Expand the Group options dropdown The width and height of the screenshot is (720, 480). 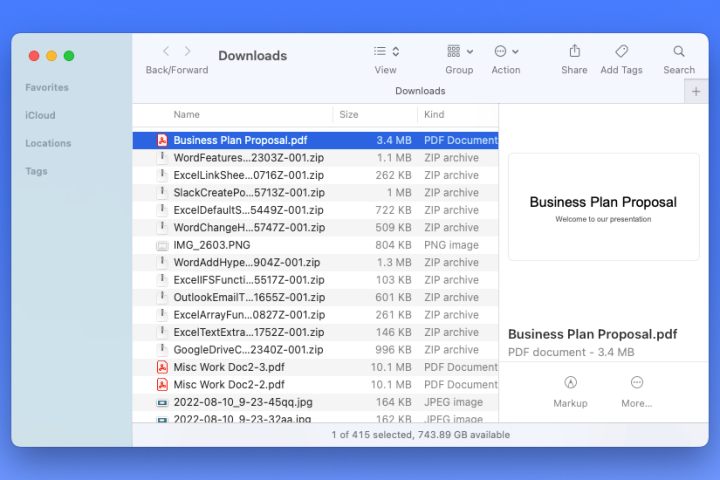(x=460, y=51)
